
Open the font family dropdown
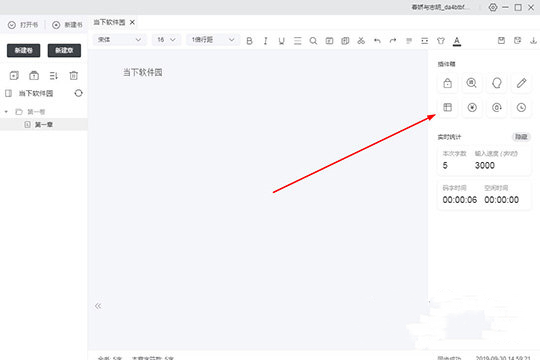pos(120,40)
